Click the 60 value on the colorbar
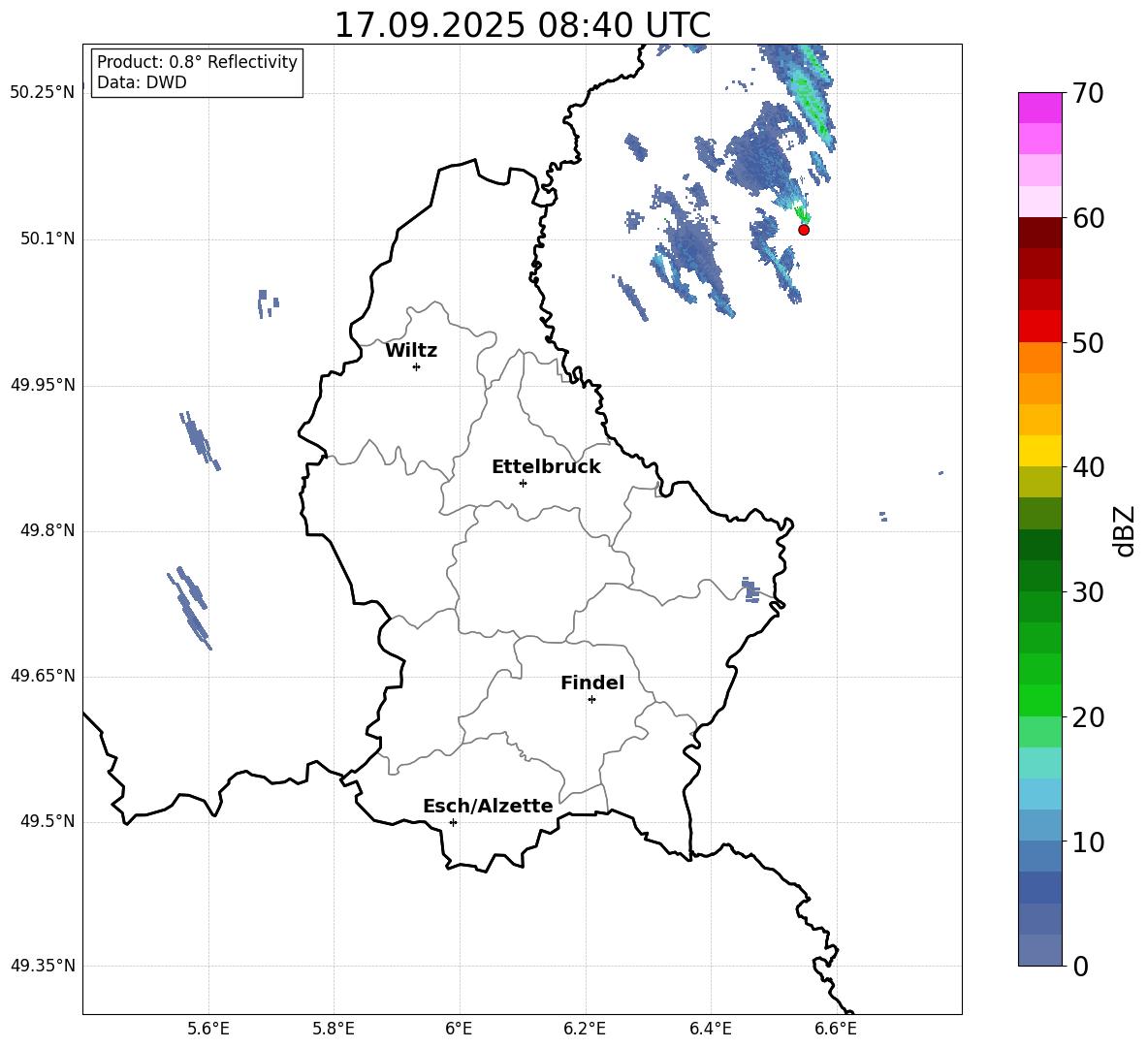Viewport: 1148px width, 1048px height. point(1088,218)
